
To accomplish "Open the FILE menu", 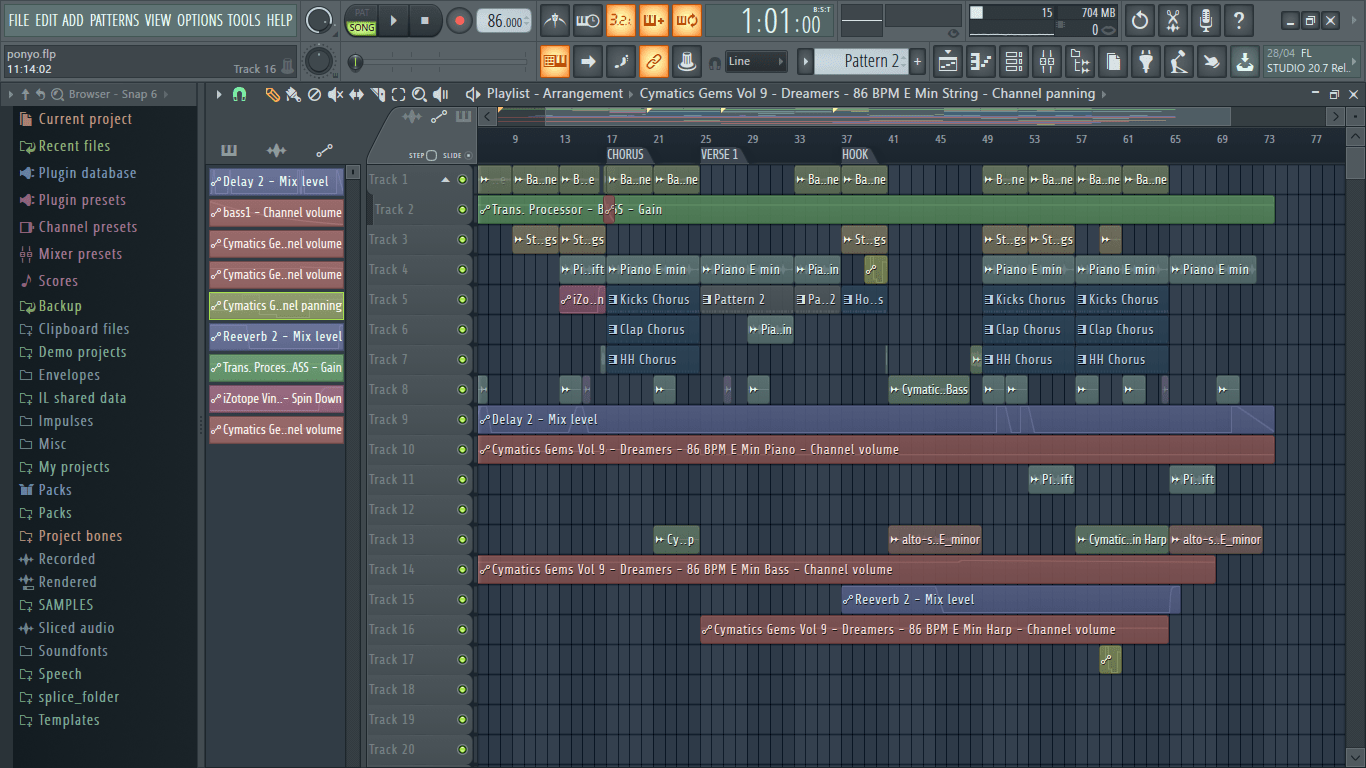I will [19, 20].
